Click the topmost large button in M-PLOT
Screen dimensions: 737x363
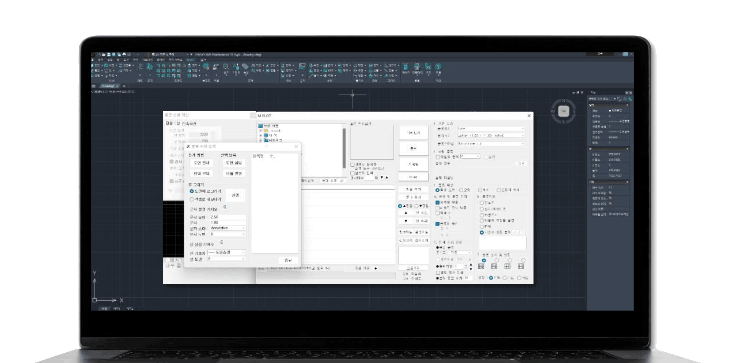[x=414, y=133]
